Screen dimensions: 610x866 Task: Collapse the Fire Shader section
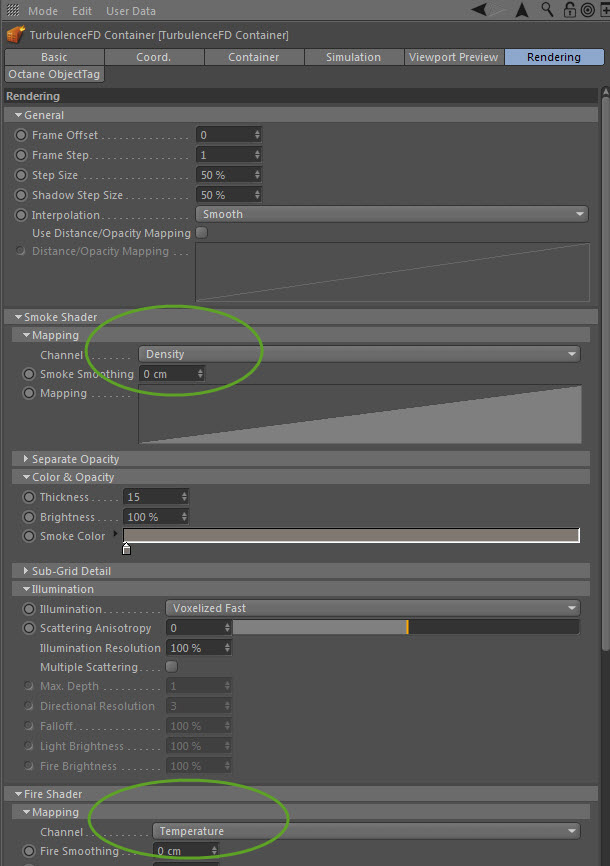[x=18, y=794]
